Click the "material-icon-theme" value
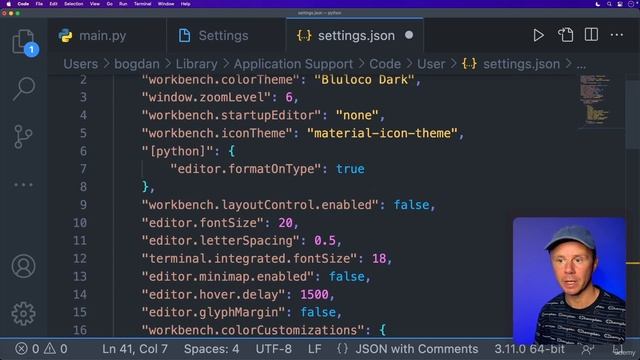 point(382,133)
